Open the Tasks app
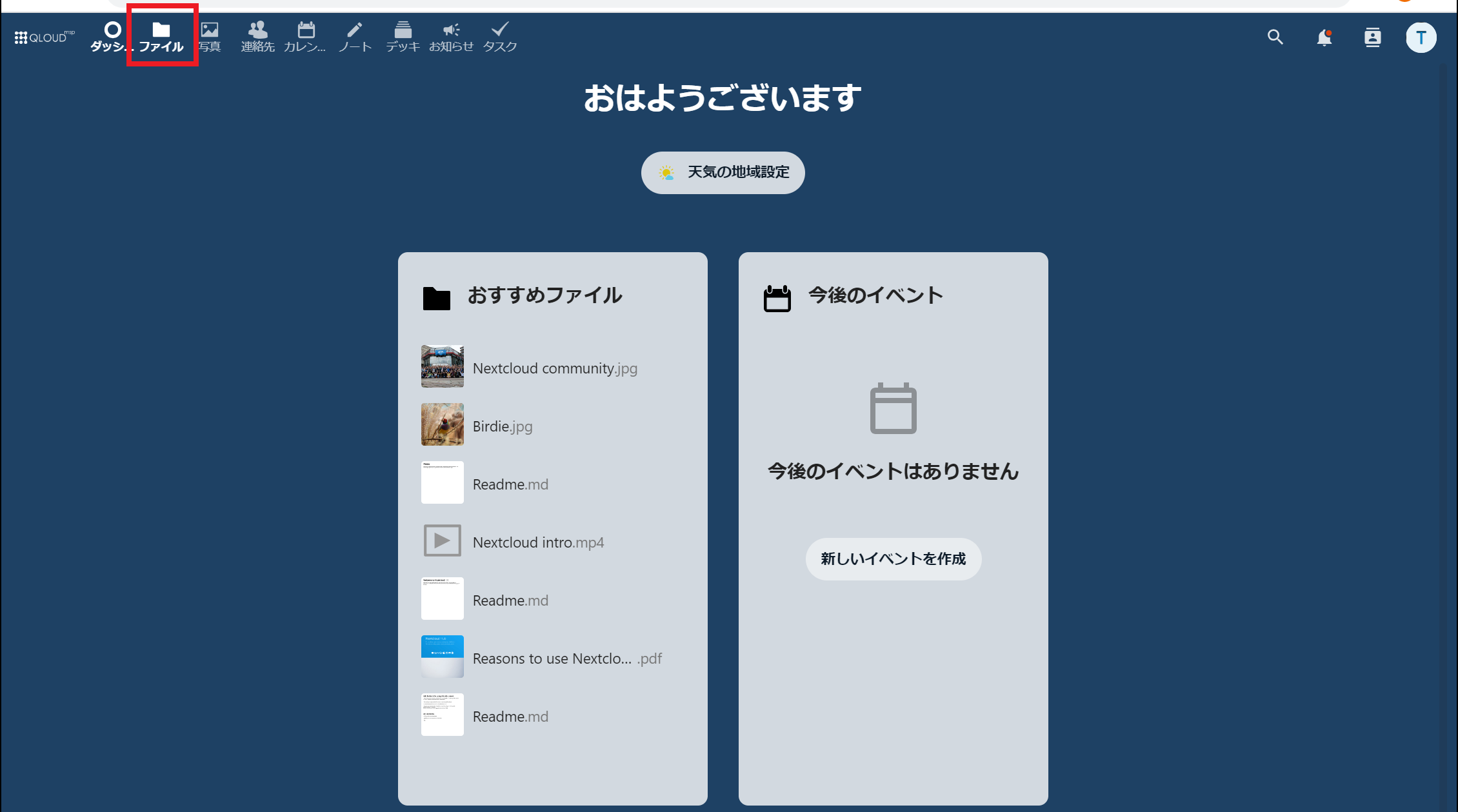Viewport: 1458px width, 812px height. (x=499, y=35)
